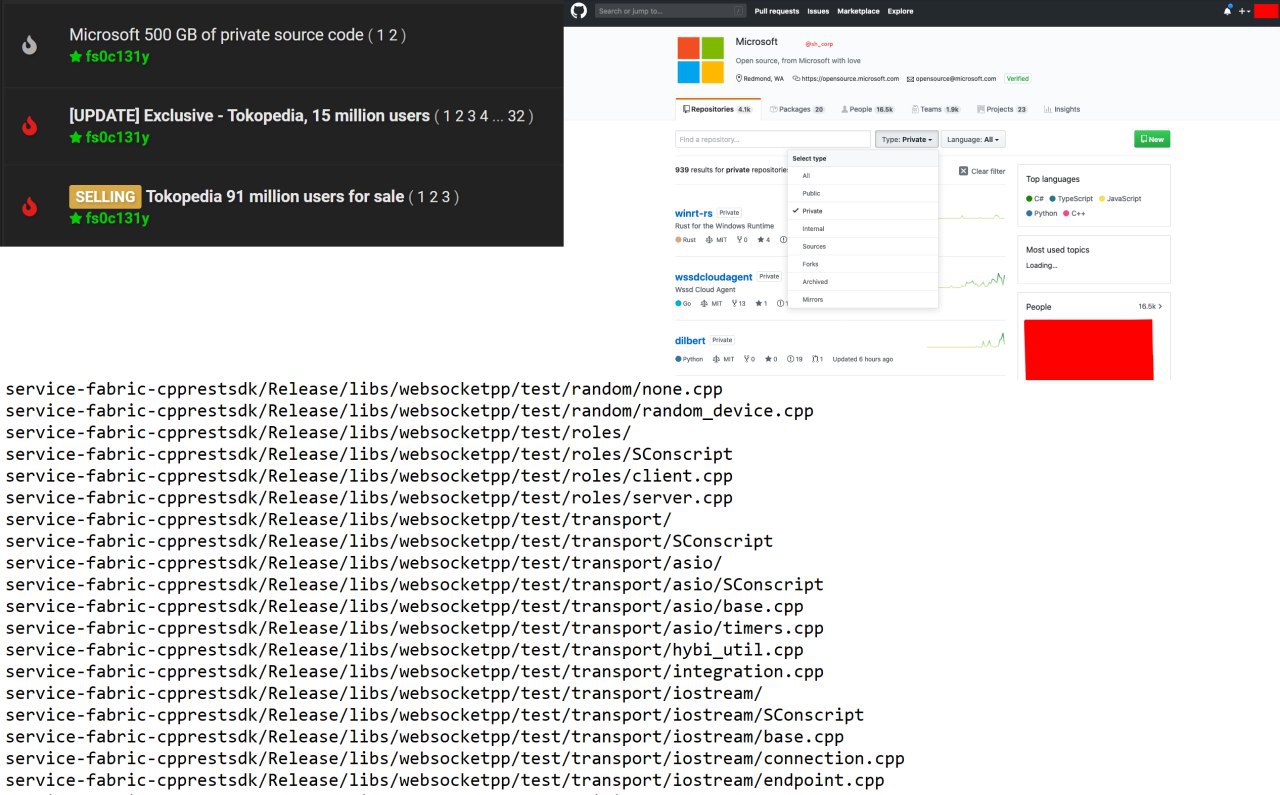Select 'Archived' in the Select type menu

click(x=863, y=282)
